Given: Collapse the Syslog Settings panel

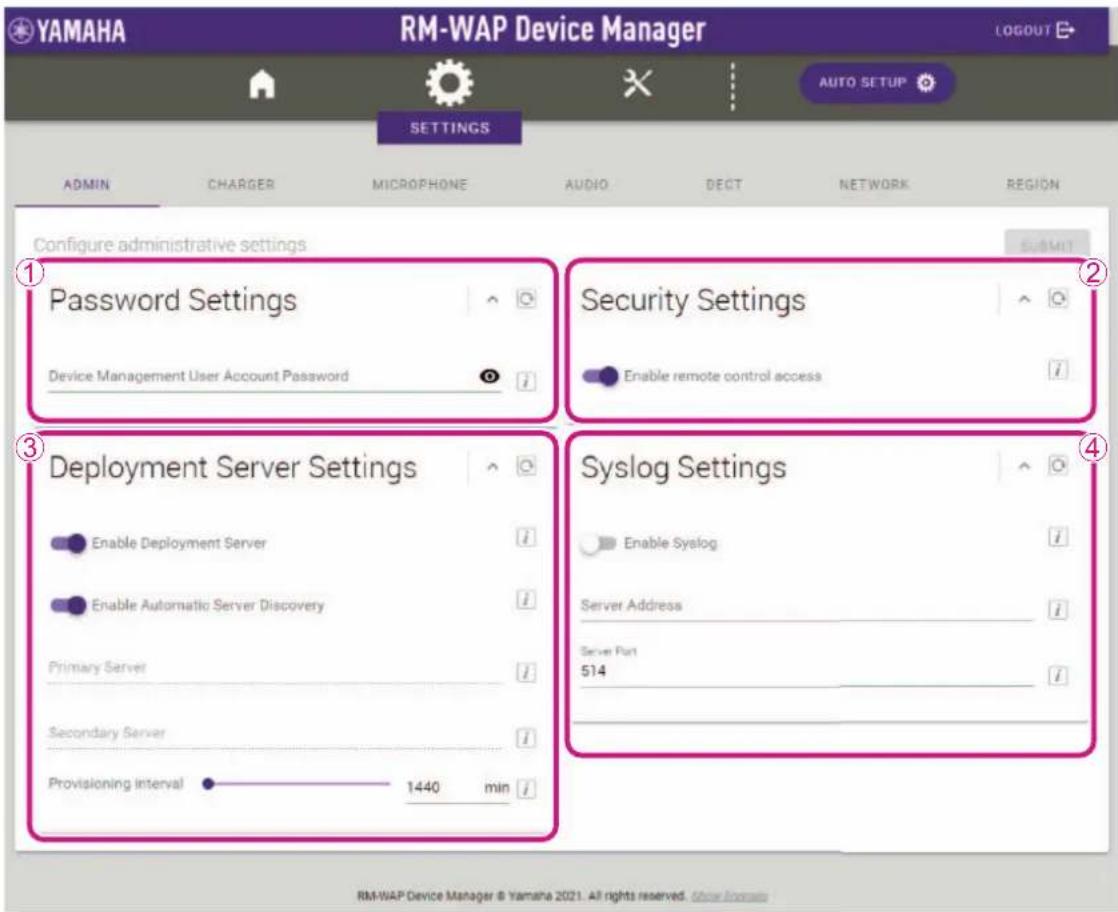Looking at the screenshot, I should coord(1024,466).
